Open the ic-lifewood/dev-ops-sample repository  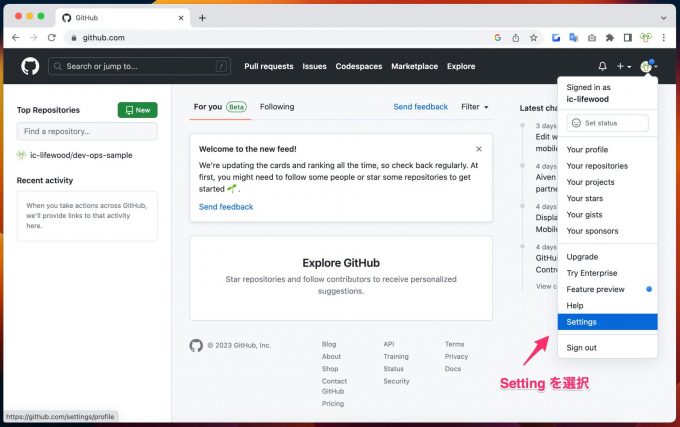point(81,155)
